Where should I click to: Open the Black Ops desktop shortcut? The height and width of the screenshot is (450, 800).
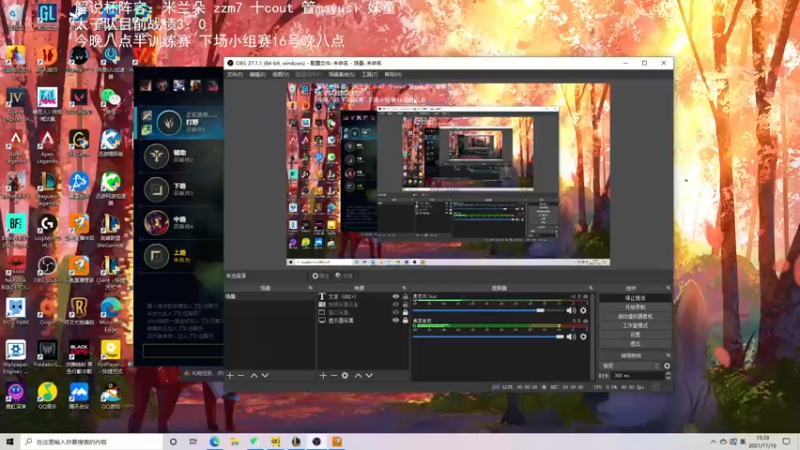click(79, 354)
